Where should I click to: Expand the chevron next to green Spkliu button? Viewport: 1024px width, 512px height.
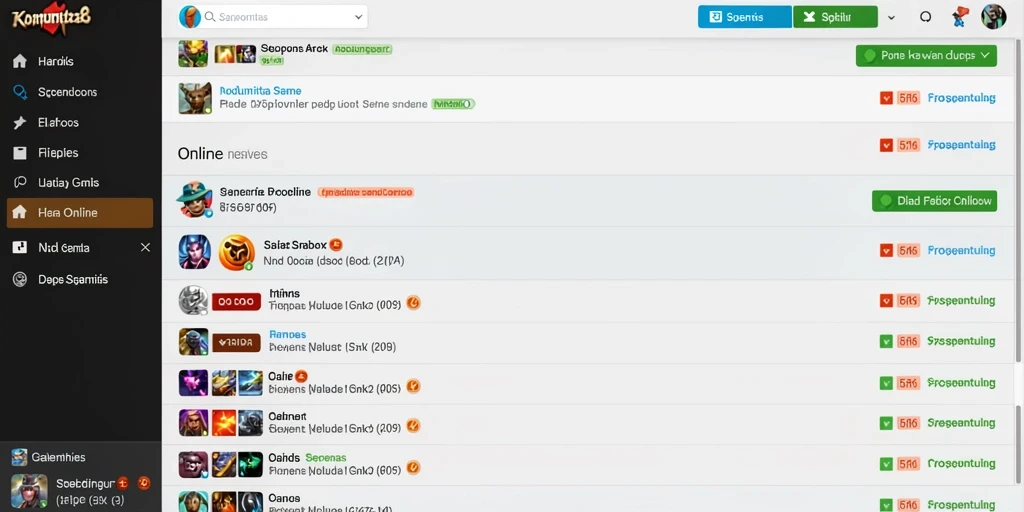point(891,18)
